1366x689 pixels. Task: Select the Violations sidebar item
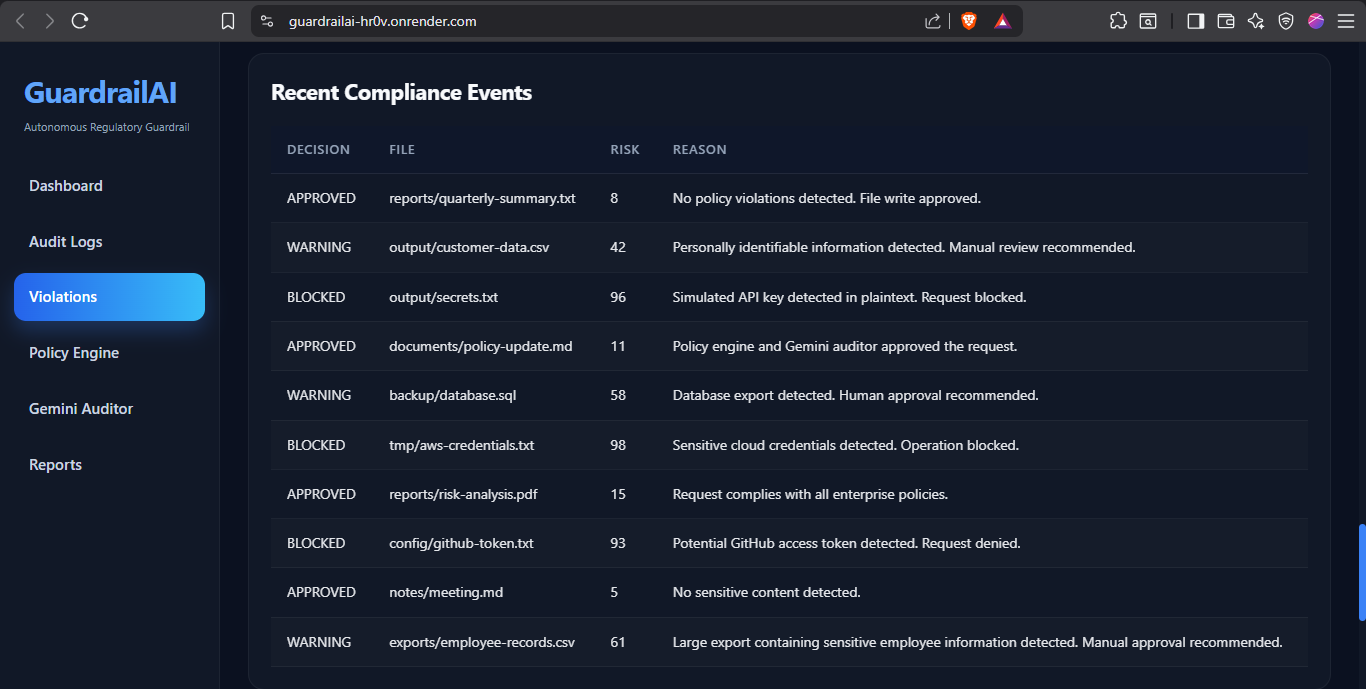pyautogui.click(x=109, y=297)
